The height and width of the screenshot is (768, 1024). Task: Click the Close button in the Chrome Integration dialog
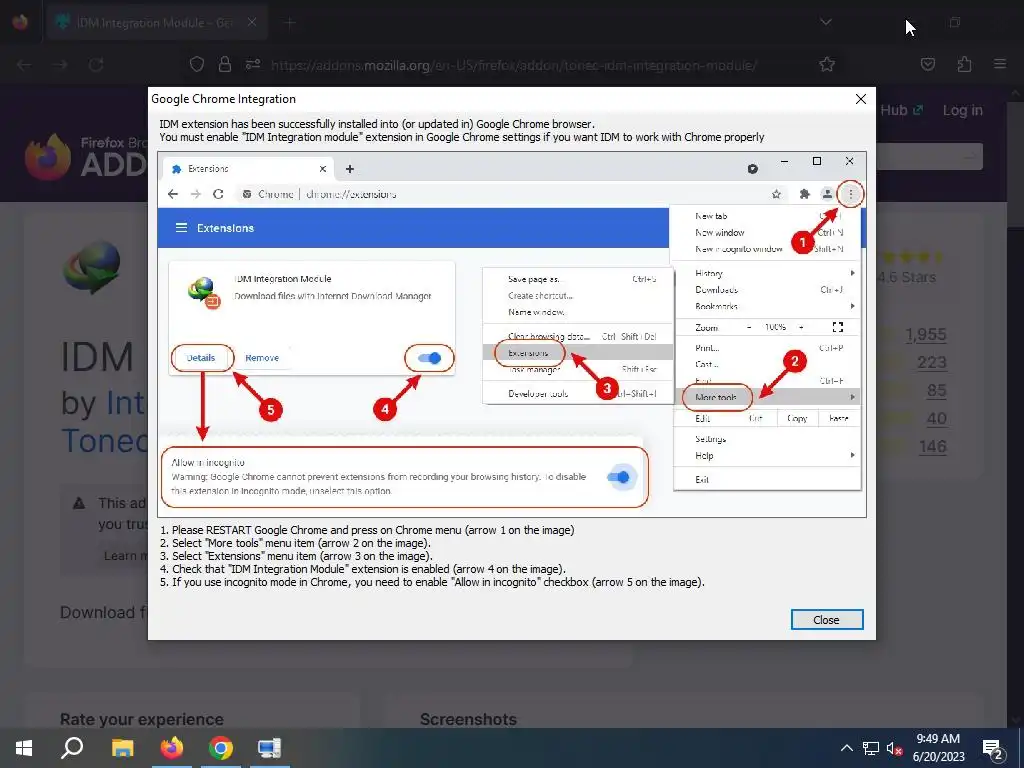coord(827,620)
